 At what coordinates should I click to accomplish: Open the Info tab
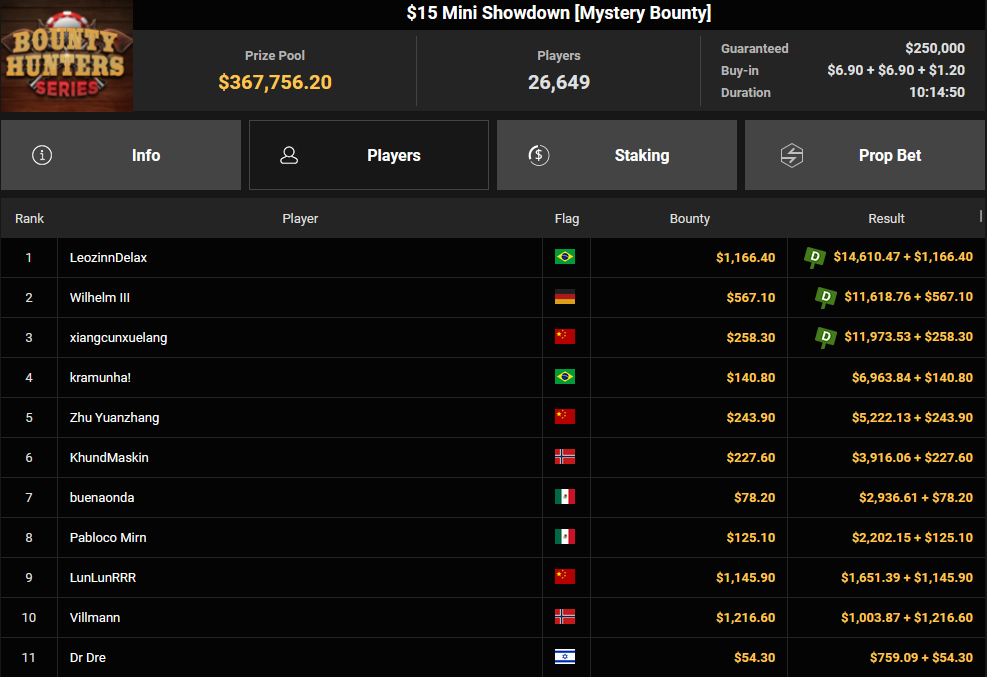tap(121, 155)
